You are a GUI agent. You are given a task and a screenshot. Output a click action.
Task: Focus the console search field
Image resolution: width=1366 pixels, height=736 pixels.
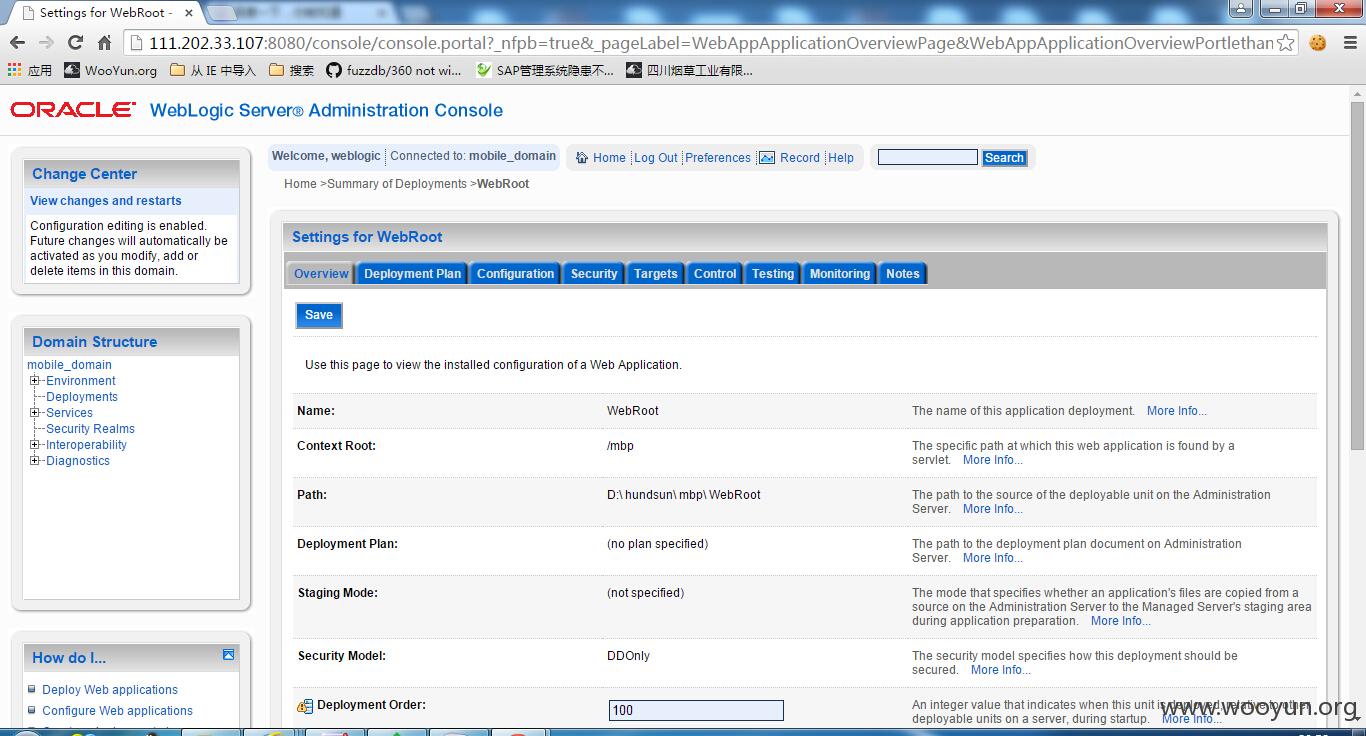point(927,157)
